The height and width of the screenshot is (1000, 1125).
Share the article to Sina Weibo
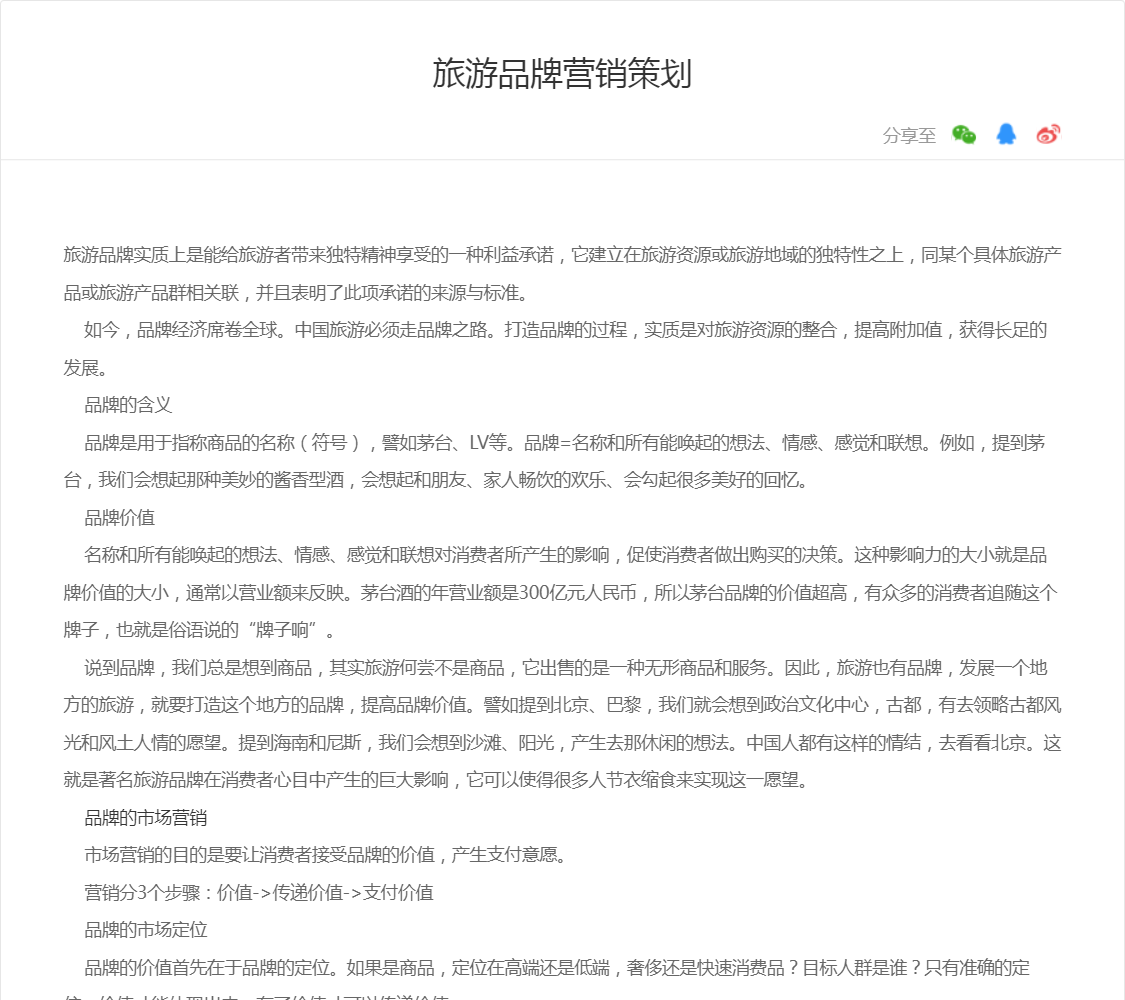click(1047, 135)
